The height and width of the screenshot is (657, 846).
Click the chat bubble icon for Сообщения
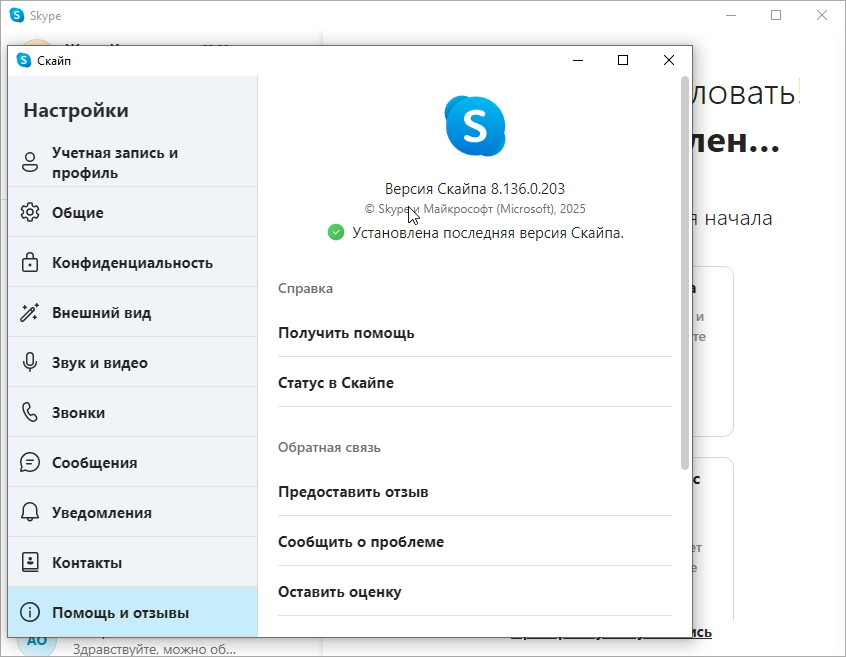pyautogui.click(x=30, y=462)
